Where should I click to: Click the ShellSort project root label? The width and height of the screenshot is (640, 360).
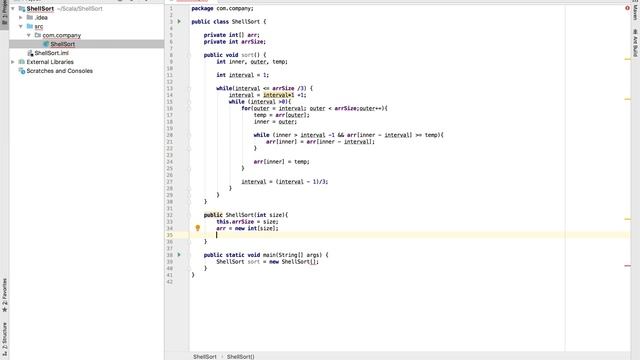pos(40,9)
